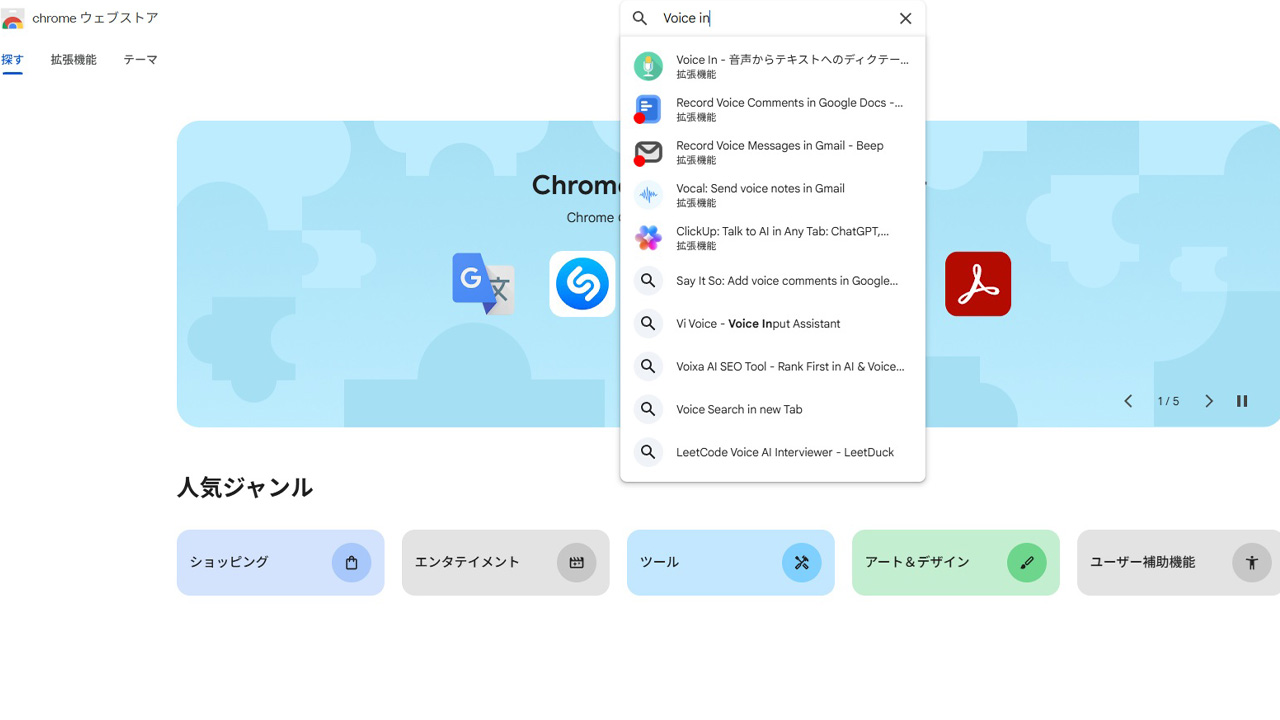This screenshot has height=720, width=1280.
Task: Clear the search field with the X button
Action: [905, 18]
